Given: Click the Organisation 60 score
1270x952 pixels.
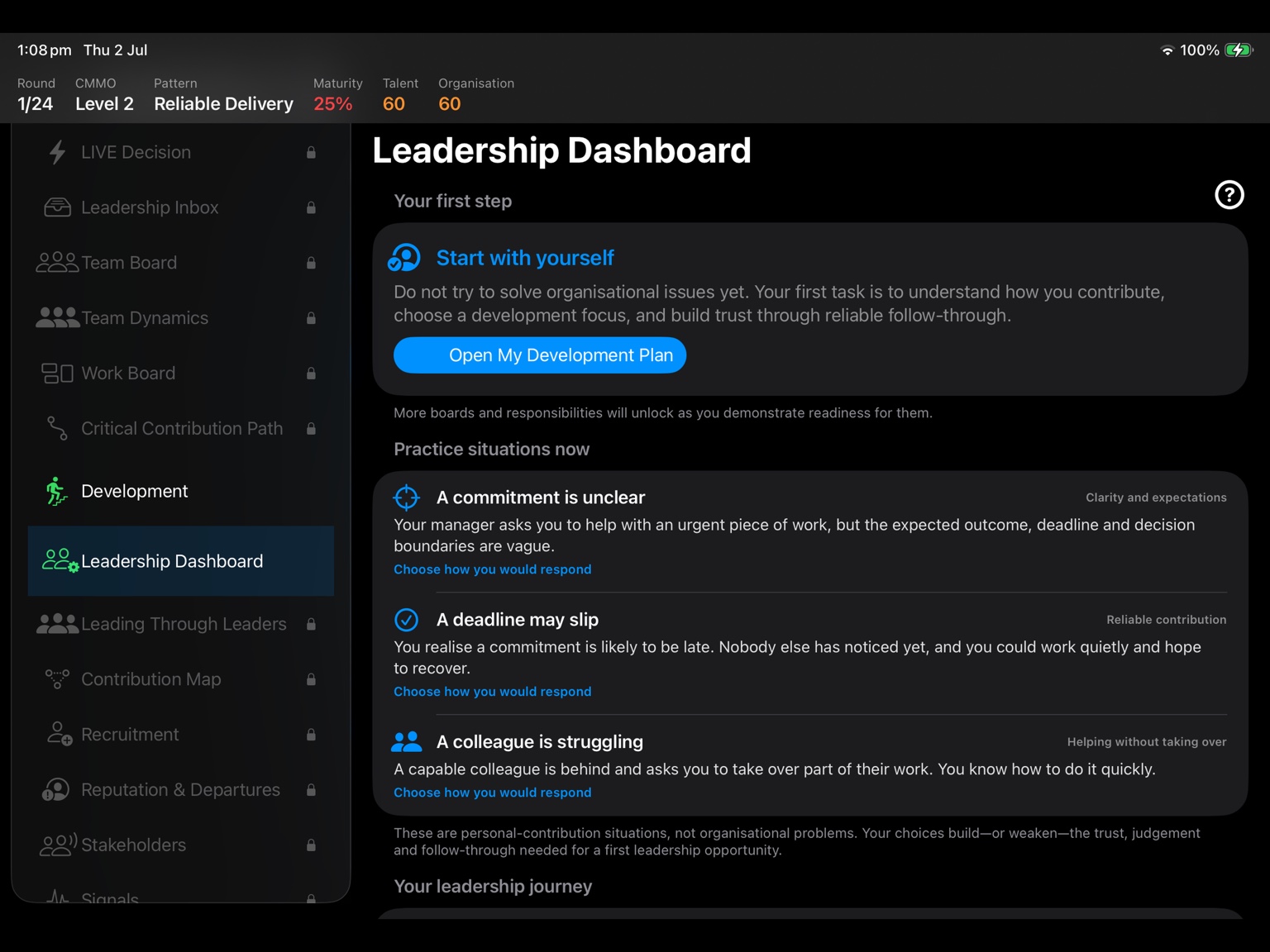Looking at the screenshot, I should (x=450, y=104).
